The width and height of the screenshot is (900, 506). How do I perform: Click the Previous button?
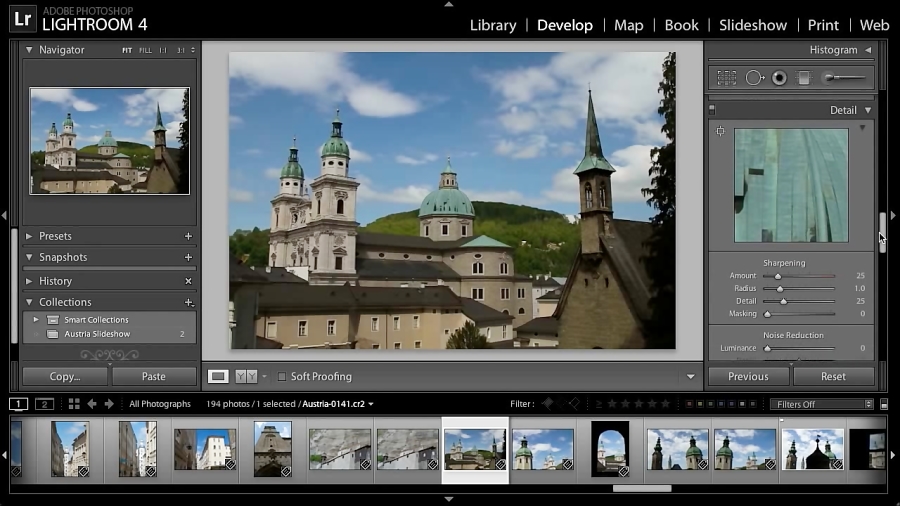(748, 376)
